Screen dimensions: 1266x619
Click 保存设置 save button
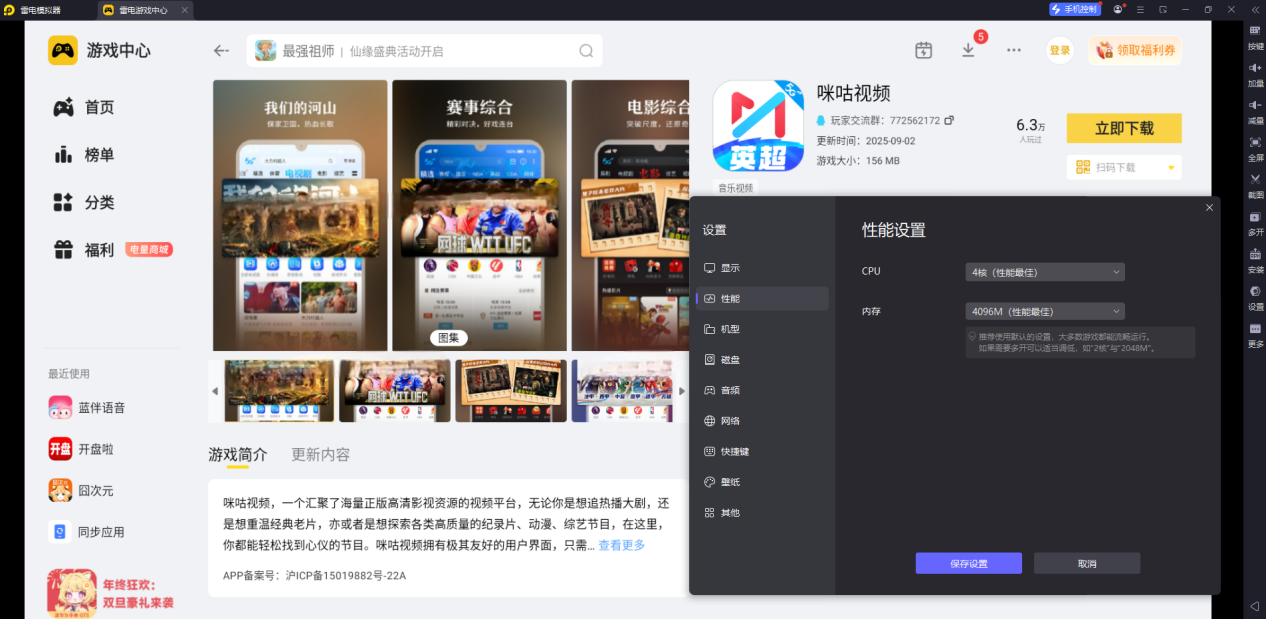[x=969, y=563]
